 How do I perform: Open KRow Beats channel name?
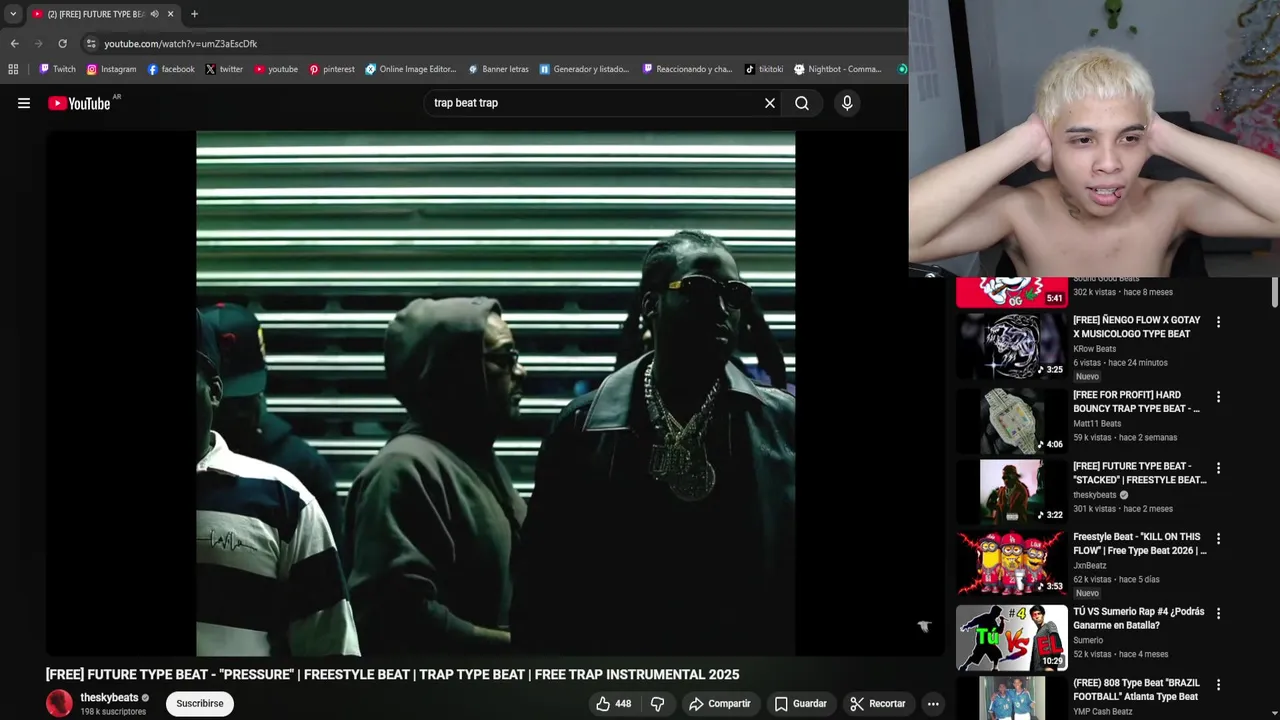pos(1094,349)
